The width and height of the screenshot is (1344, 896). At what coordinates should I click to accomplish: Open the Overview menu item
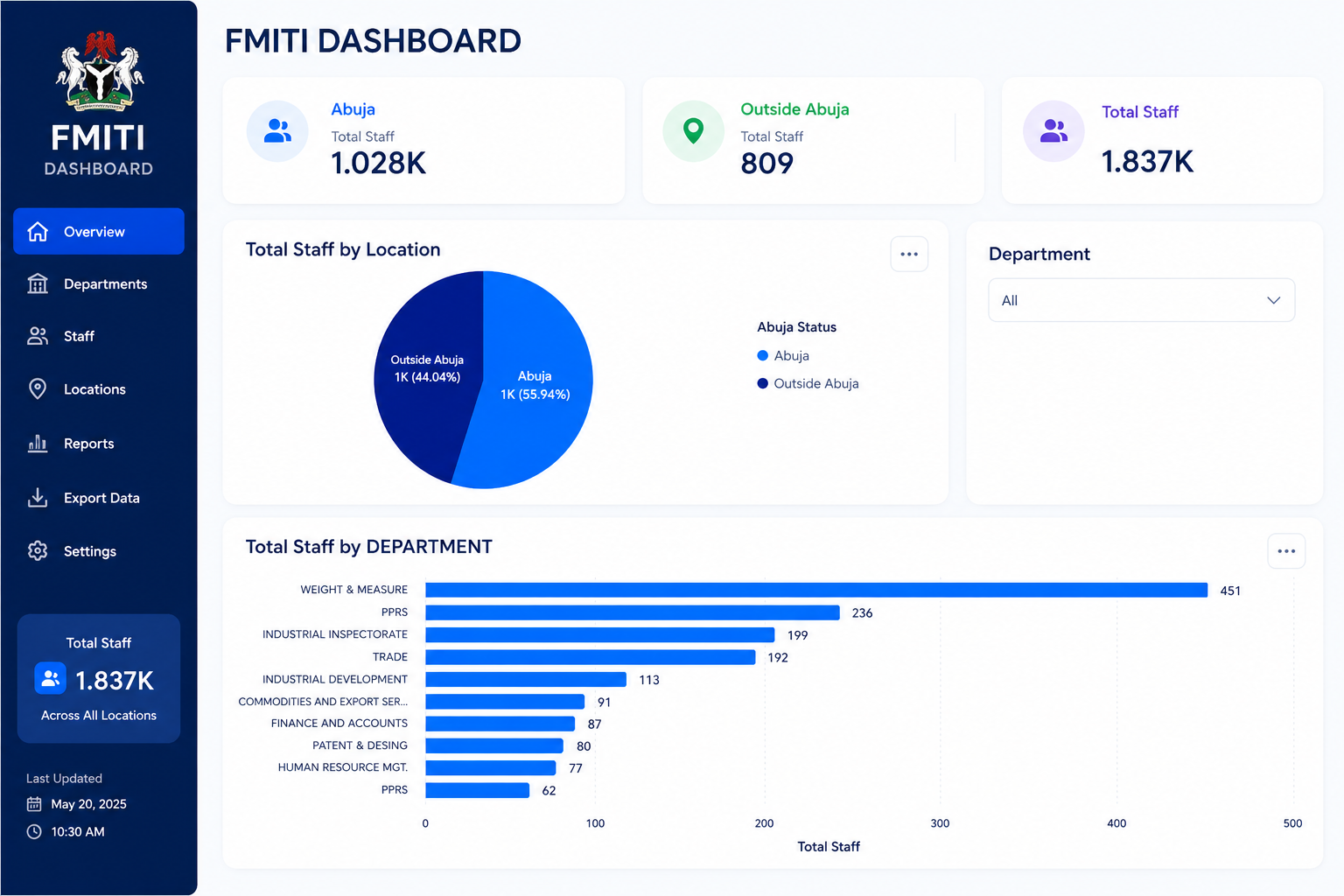click(99, 231)
